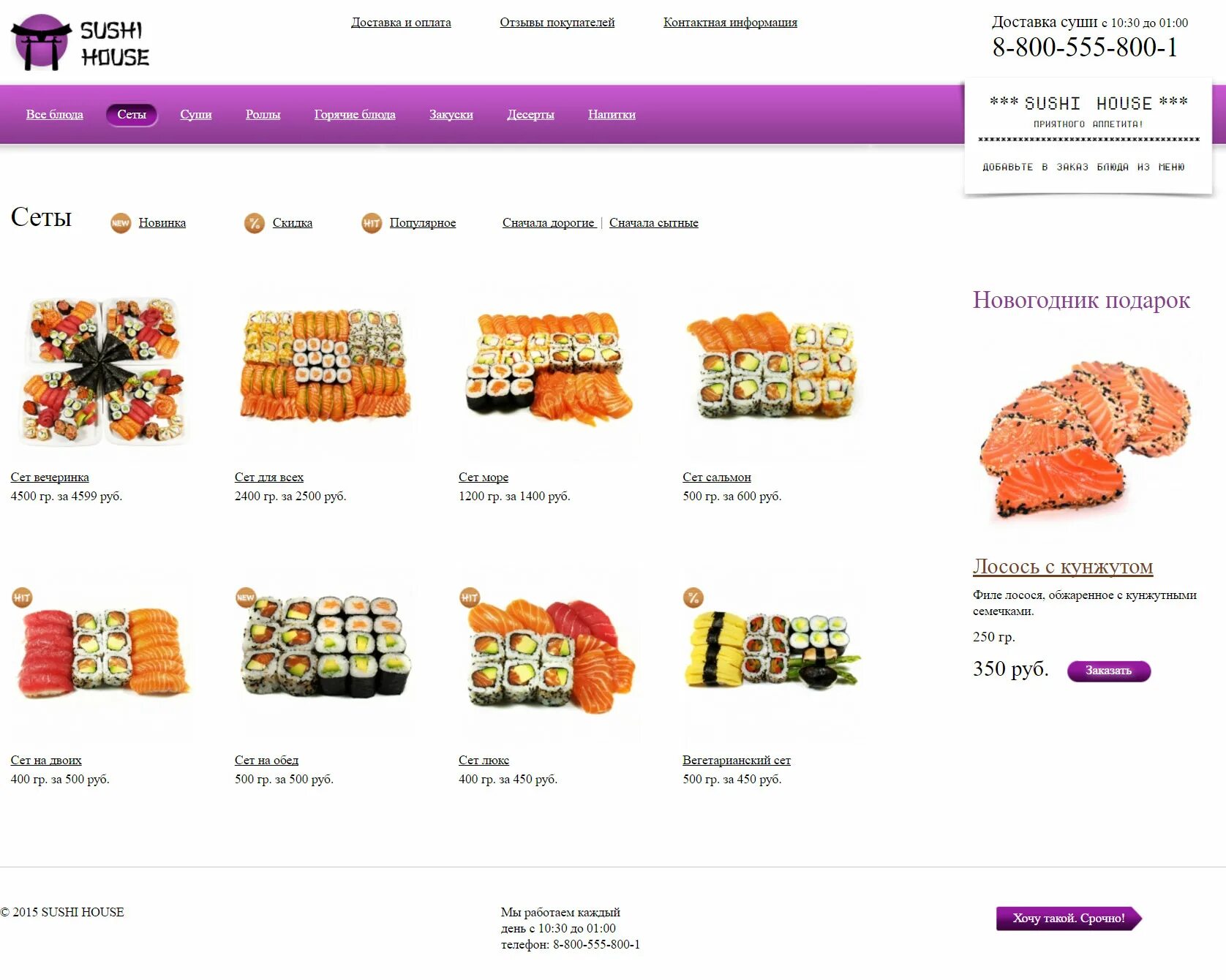Viewport: 1226px width, 980px height.
Task: Click the Заказать button for salmon
Action: tap(1109, 671)
